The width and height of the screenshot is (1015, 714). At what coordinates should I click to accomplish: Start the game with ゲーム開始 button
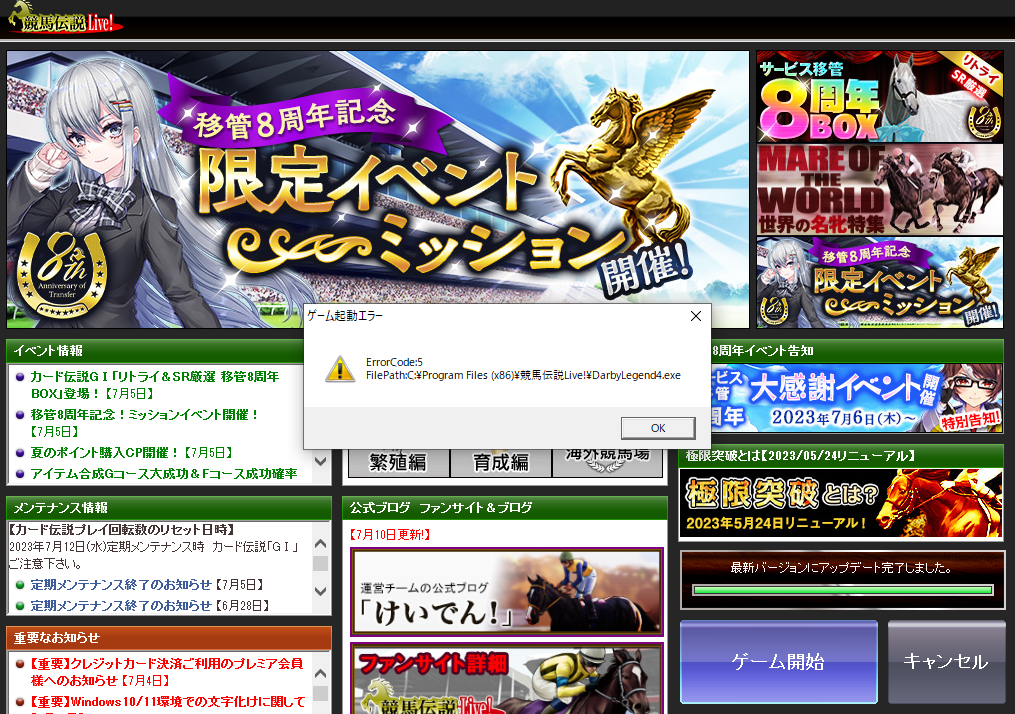coord(779,661)
